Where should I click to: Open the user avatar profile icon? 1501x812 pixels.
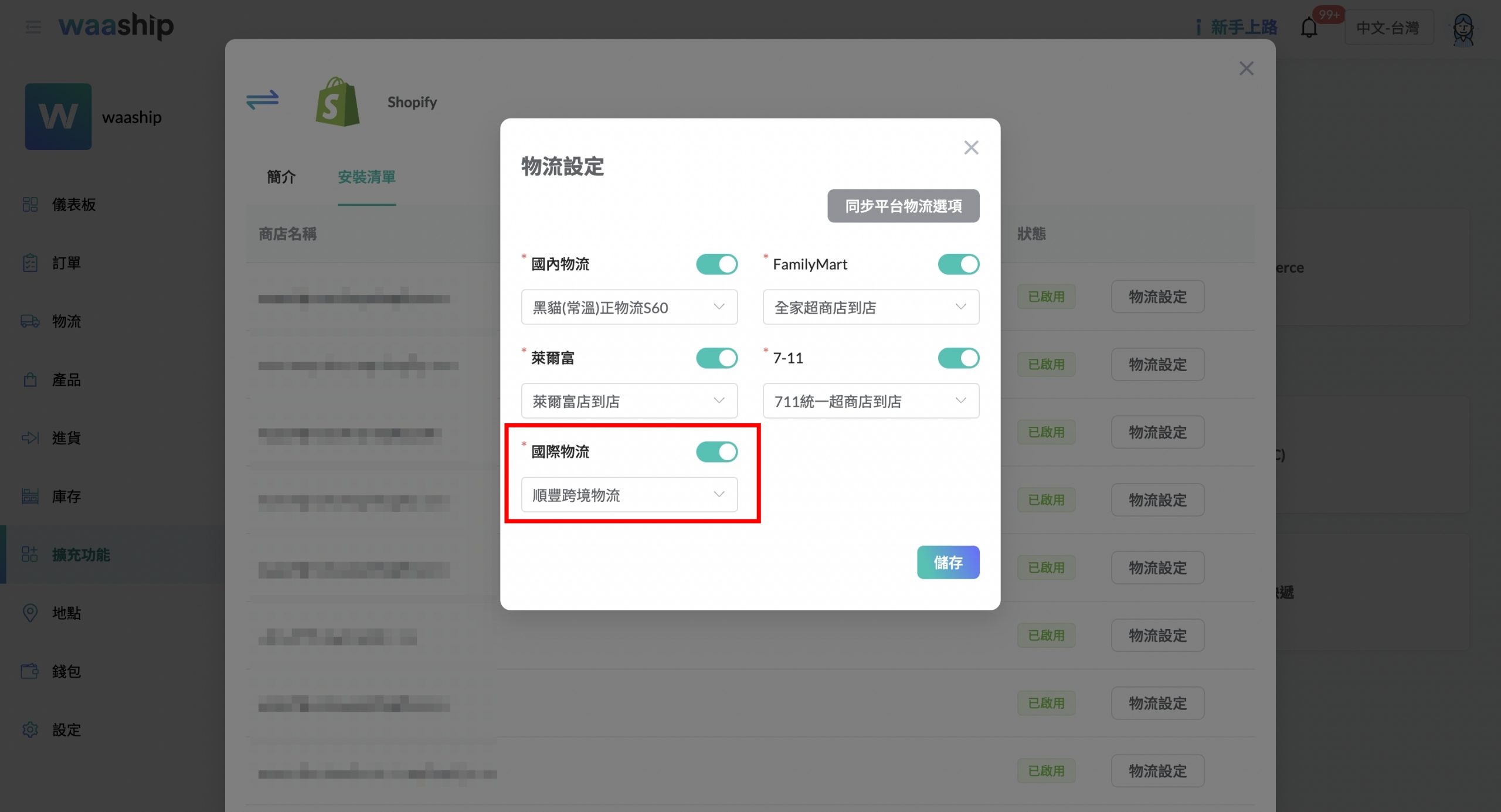(1463, 29)
